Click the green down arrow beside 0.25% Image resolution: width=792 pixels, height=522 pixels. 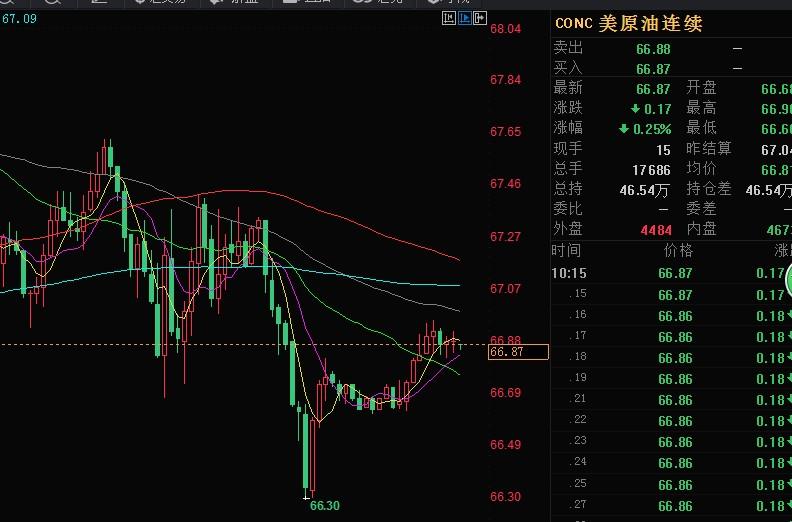pos(624,129)
